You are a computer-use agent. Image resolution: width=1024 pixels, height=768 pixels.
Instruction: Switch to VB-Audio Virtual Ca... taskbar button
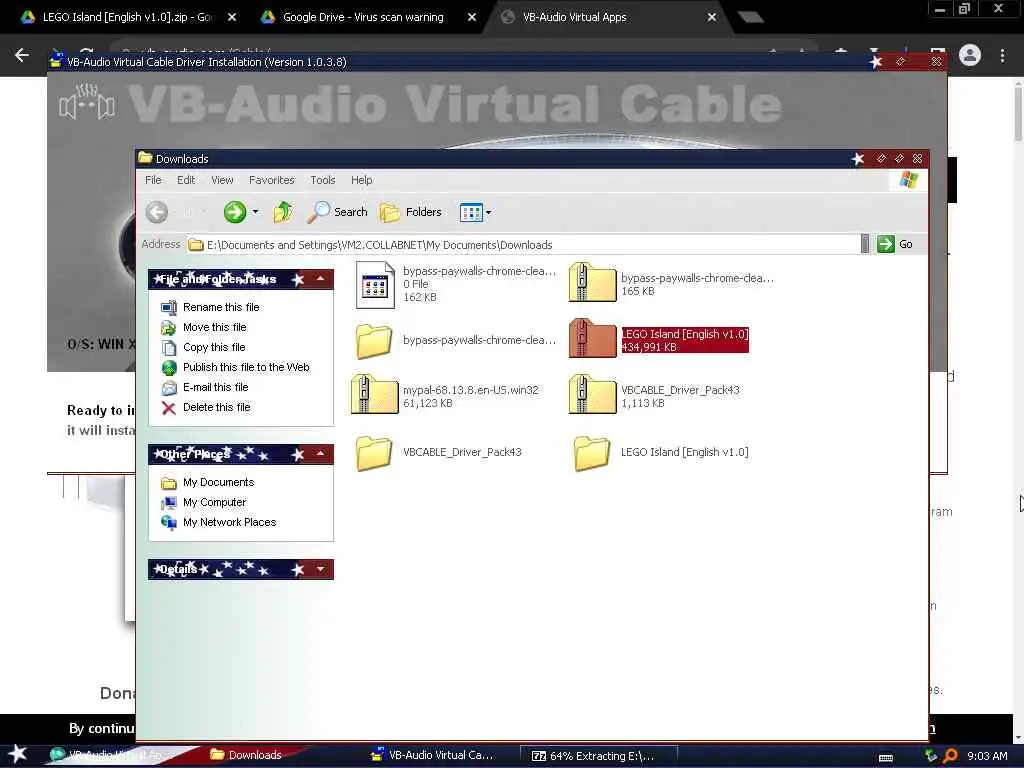click(432, 755)
